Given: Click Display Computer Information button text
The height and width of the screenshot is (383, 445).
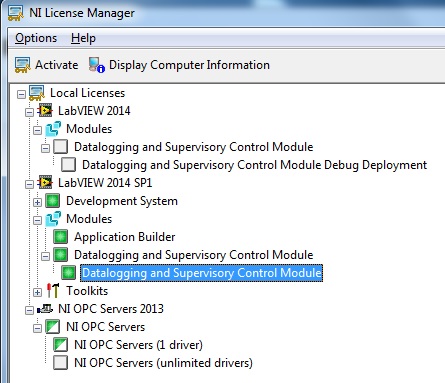Looking at the screenshot, I should point(189,65).
